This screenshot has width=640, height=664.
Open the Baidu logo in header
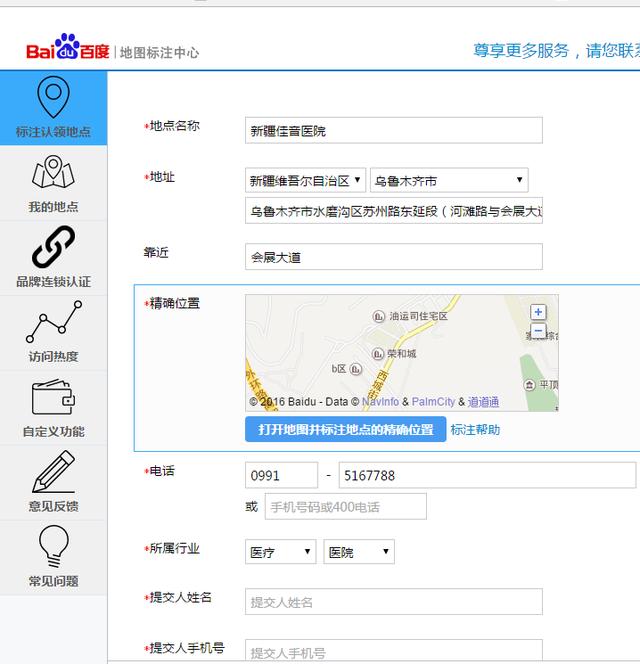tap(68, 47)
